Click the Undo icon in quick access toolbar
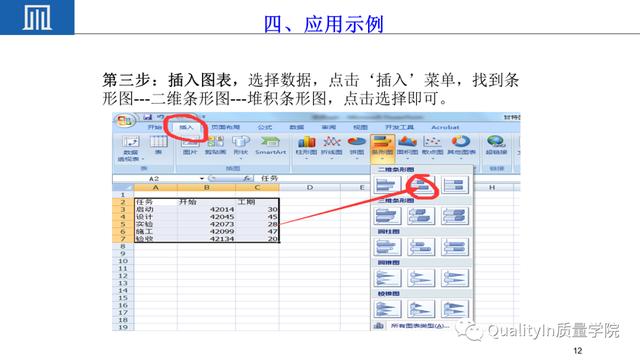 point(160,118)
